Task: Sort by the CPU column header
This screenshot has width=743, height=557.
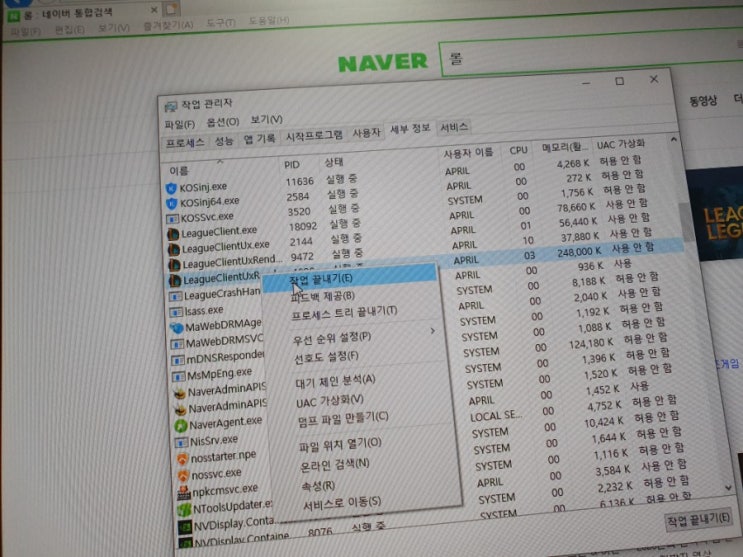Action: point(518,150)
